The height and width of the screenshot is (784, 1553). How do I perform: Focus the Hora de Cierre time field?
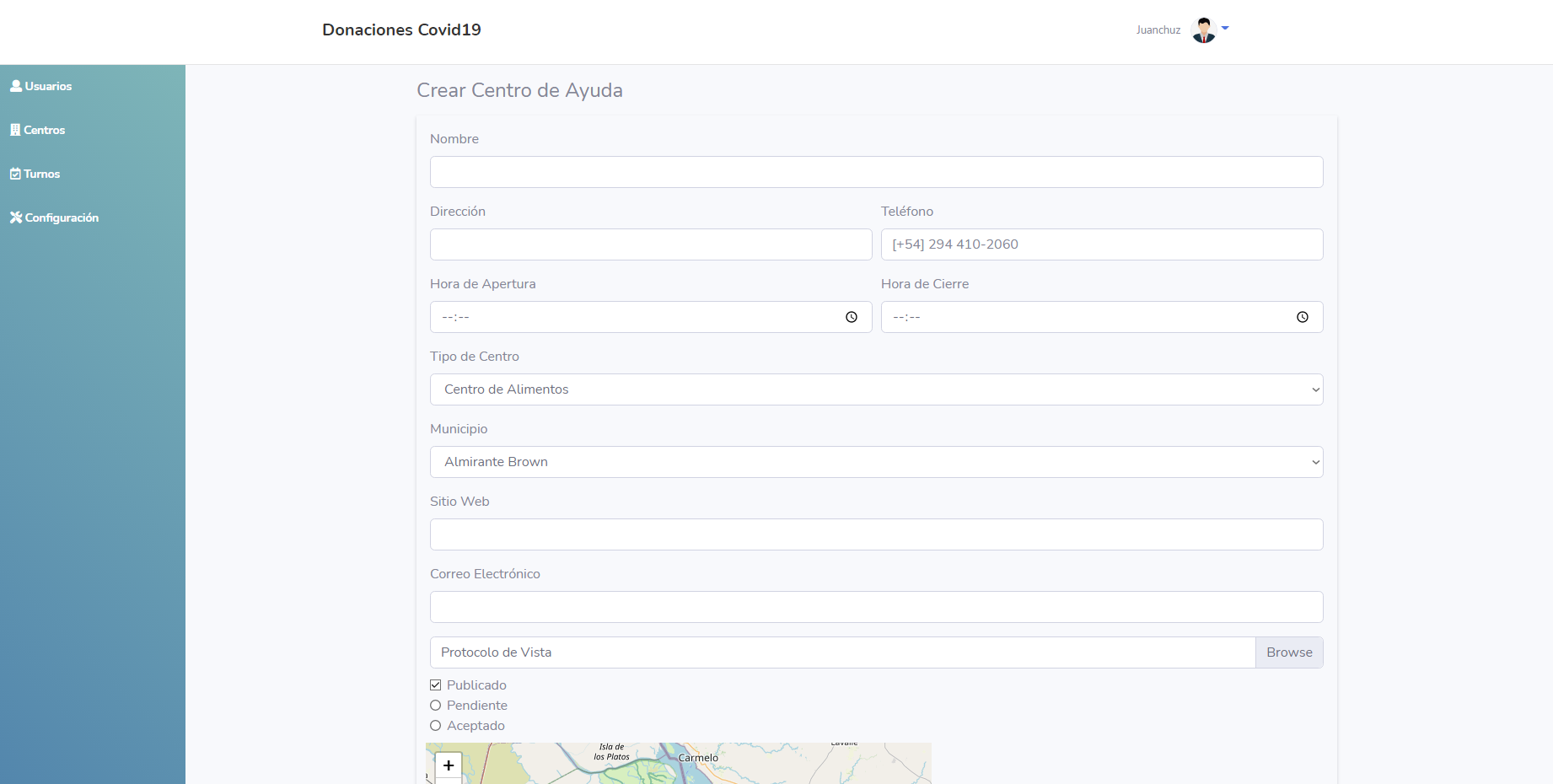click(1102, 317)
